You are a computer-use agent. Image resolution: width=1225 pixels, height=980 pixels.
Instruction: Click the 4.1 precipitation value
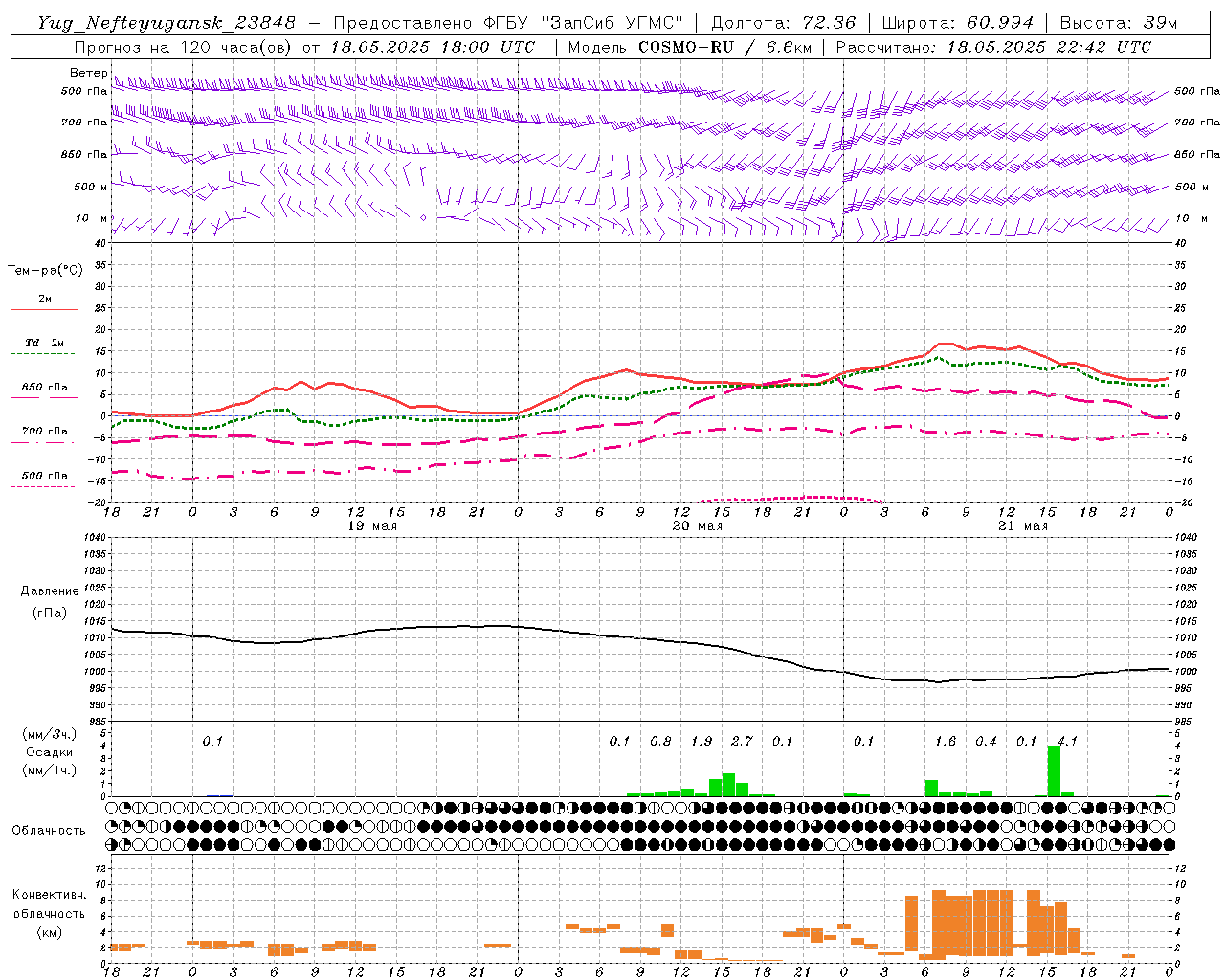[x=1067, y=741]
